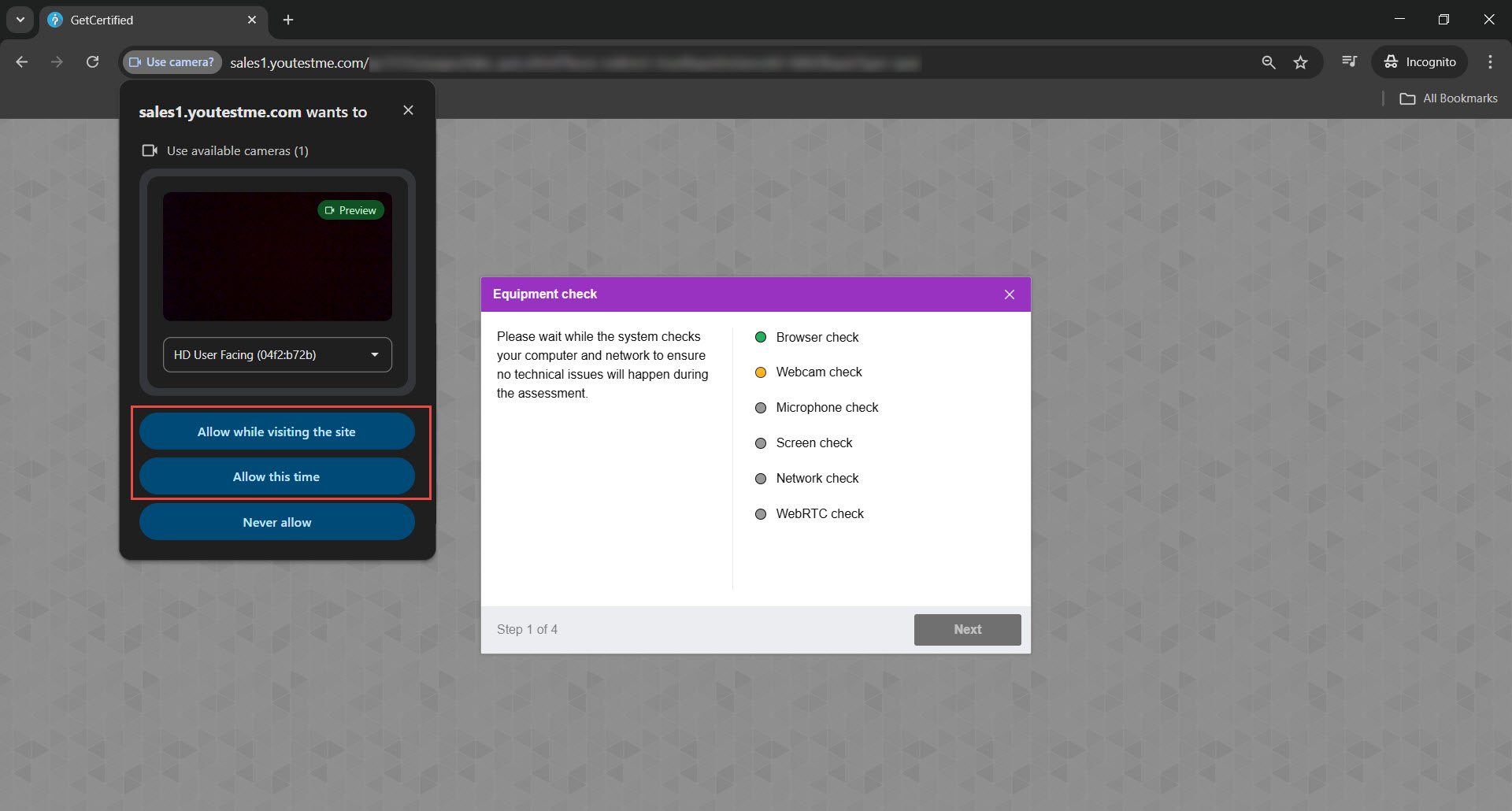Choose the Never allow button

tap(277, 522)
